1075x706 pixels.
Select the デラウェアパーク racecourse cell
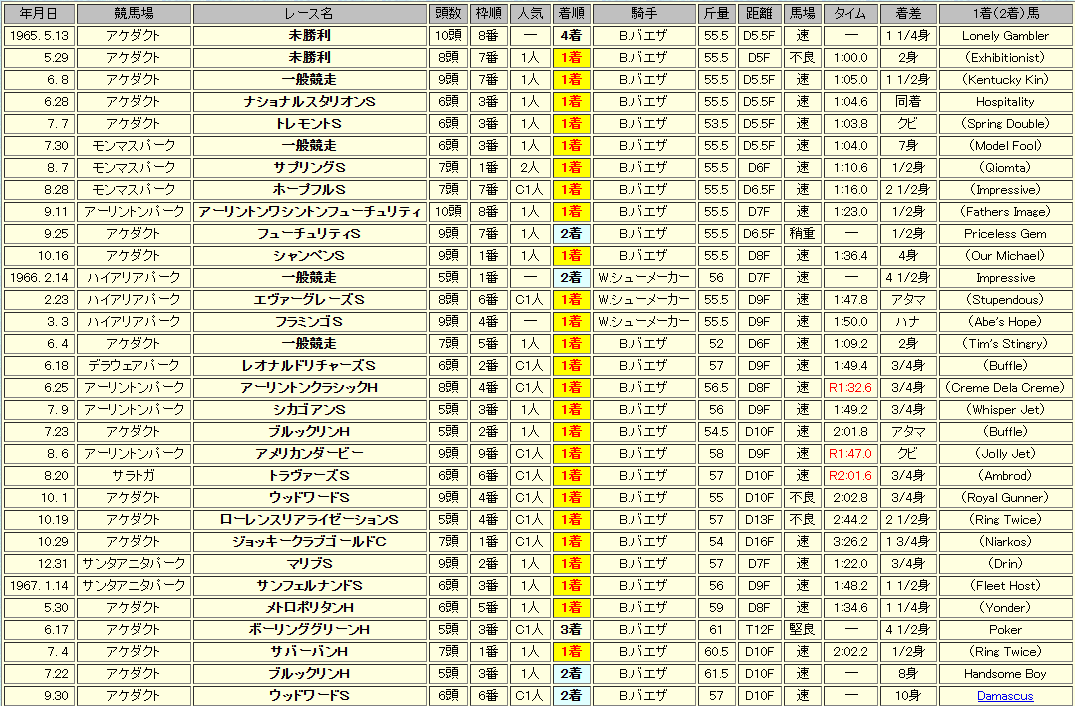[x=133, y=366]
